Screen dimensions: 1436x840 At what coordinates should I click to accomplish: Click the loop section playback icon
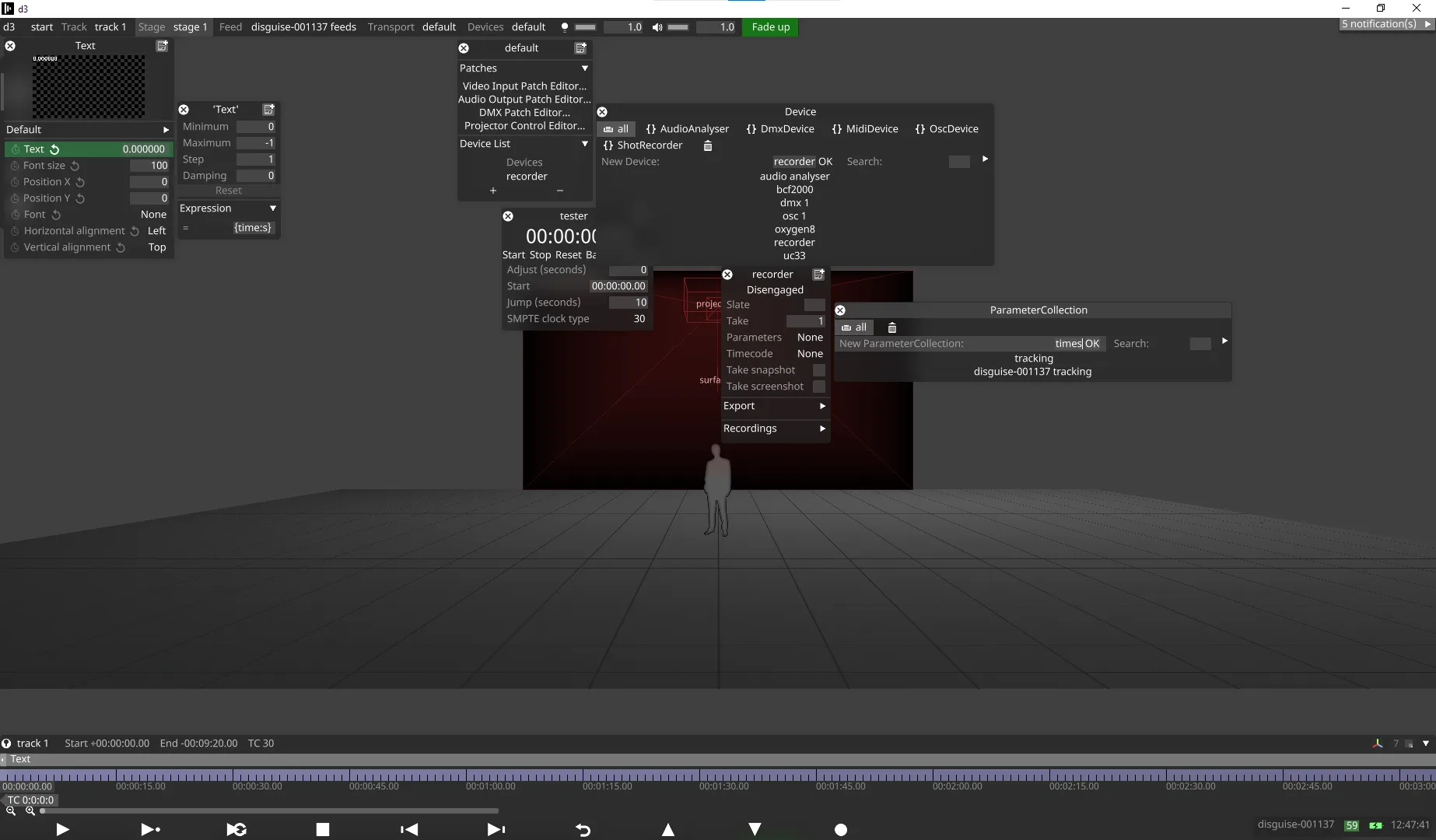[x=236, y=830]
